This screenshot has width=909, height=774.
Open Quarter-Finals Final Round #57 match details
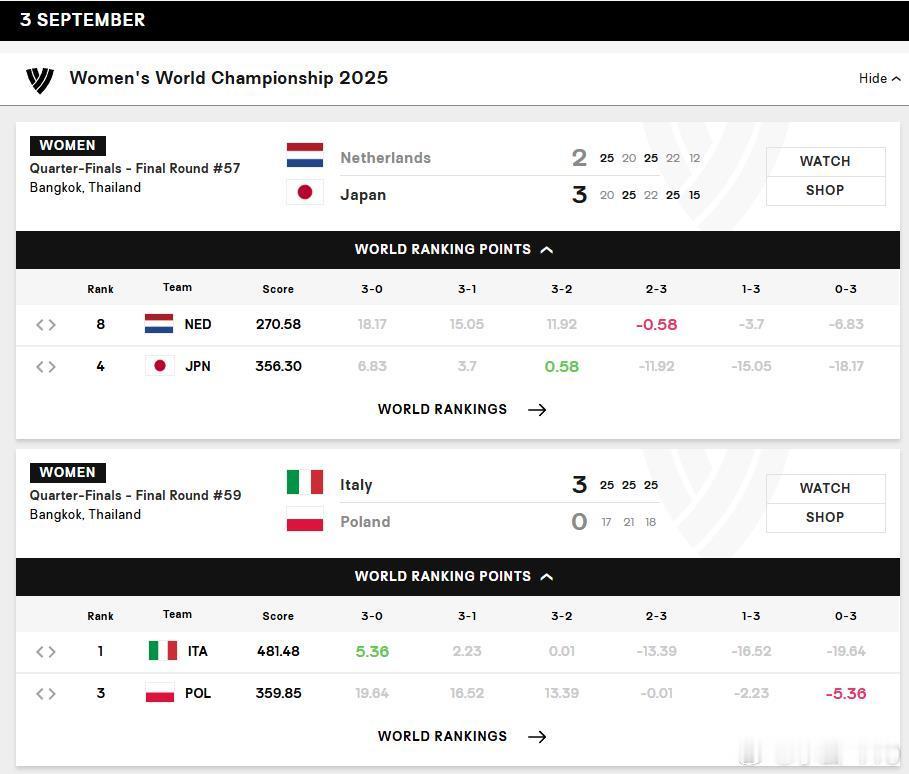134,169
